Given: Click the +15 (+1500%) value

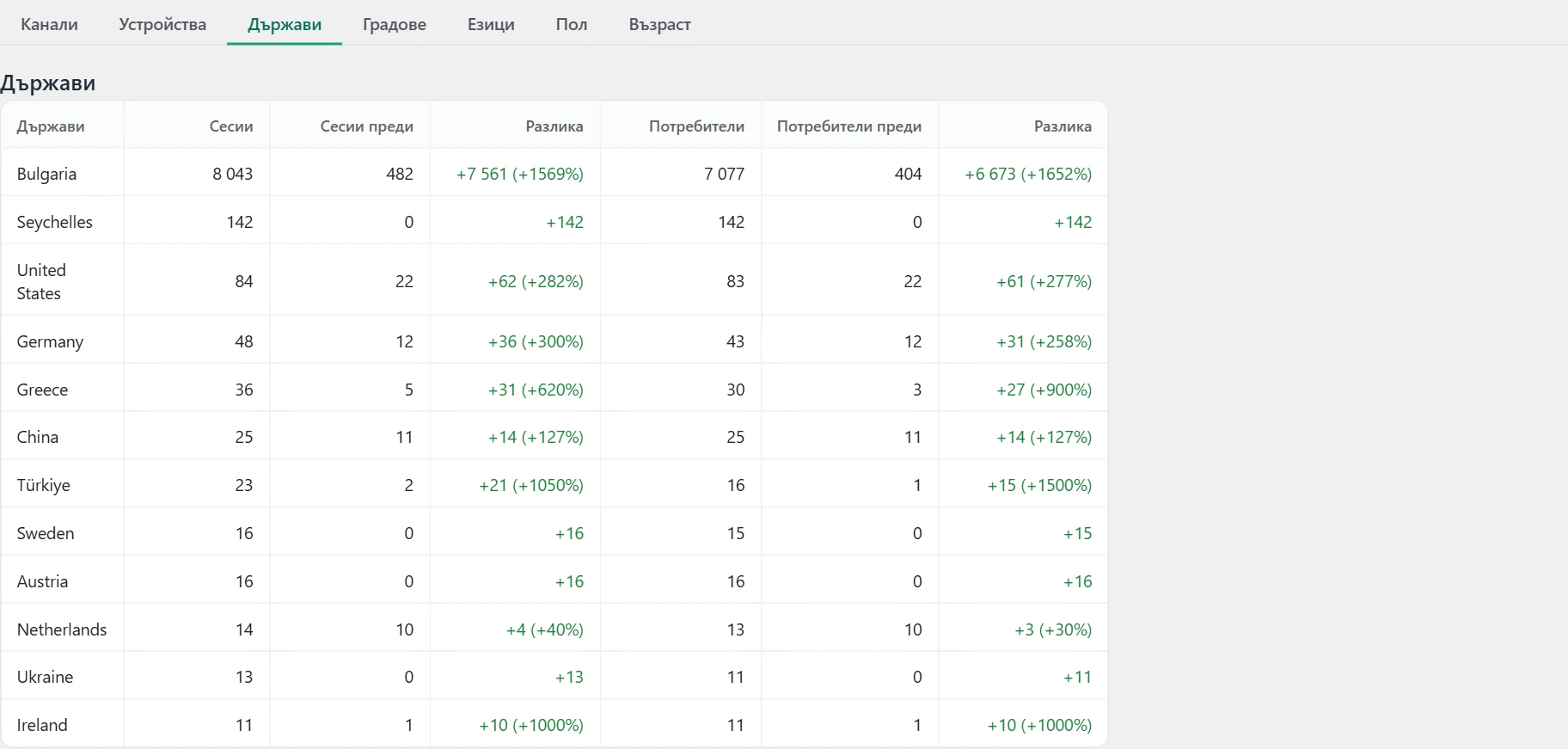Looking at the screenshot, I should [1039, 485].
